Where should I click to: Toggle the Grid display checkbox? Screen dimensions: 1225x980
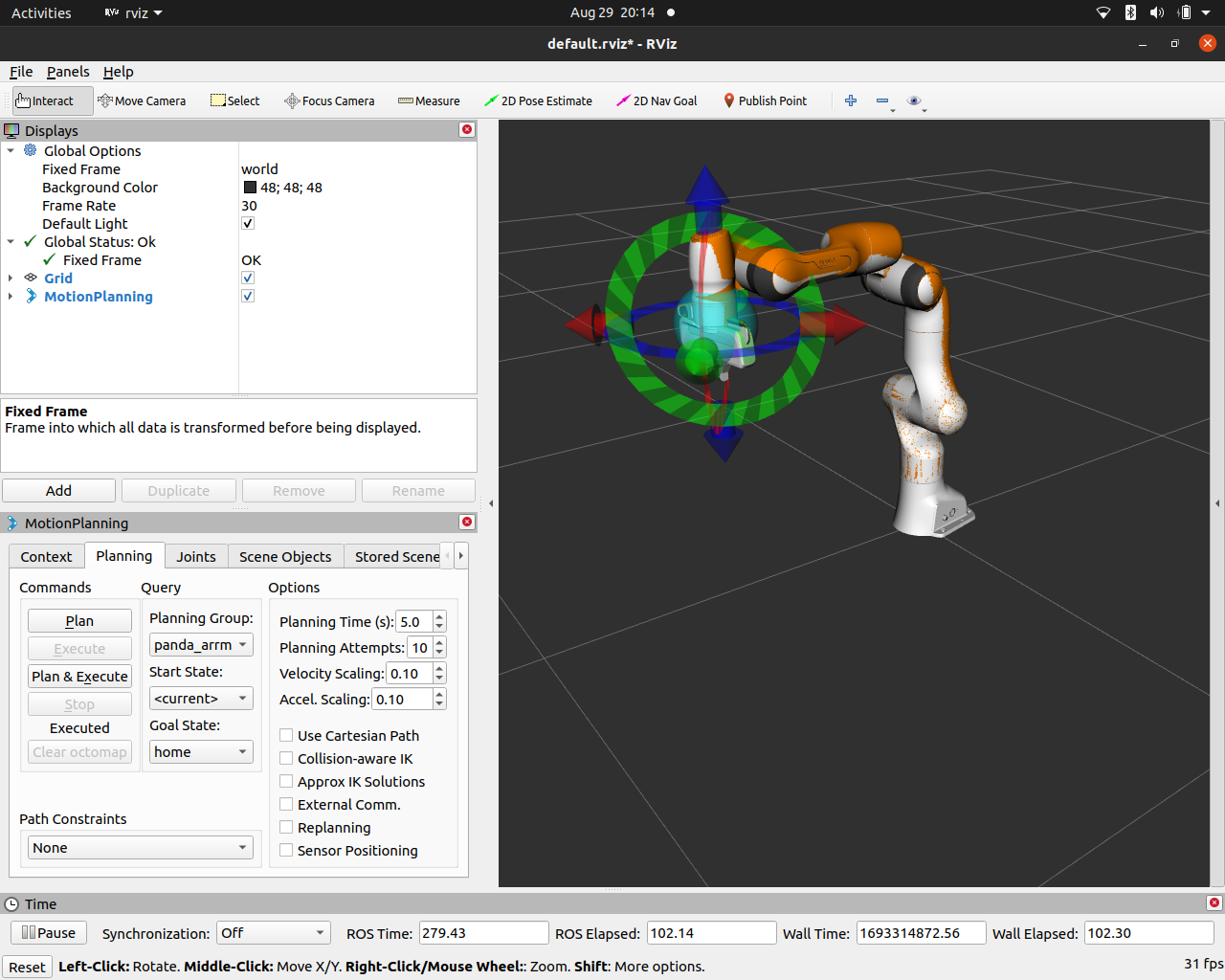[x=248, y=278]
